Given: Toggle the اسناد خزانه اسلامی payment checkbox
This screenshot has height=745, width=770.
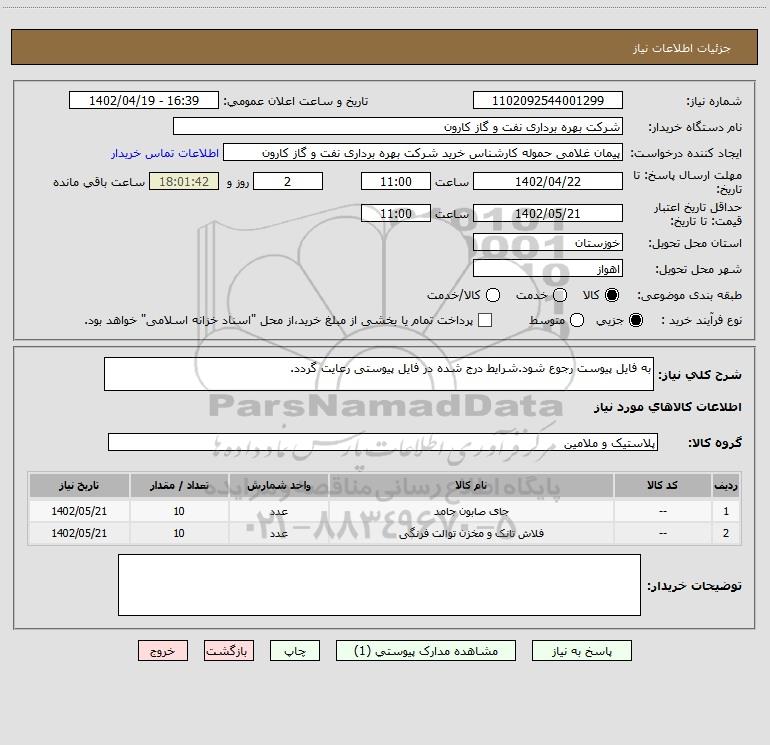Looking at the screenshot, I should [x=485, y=320].
